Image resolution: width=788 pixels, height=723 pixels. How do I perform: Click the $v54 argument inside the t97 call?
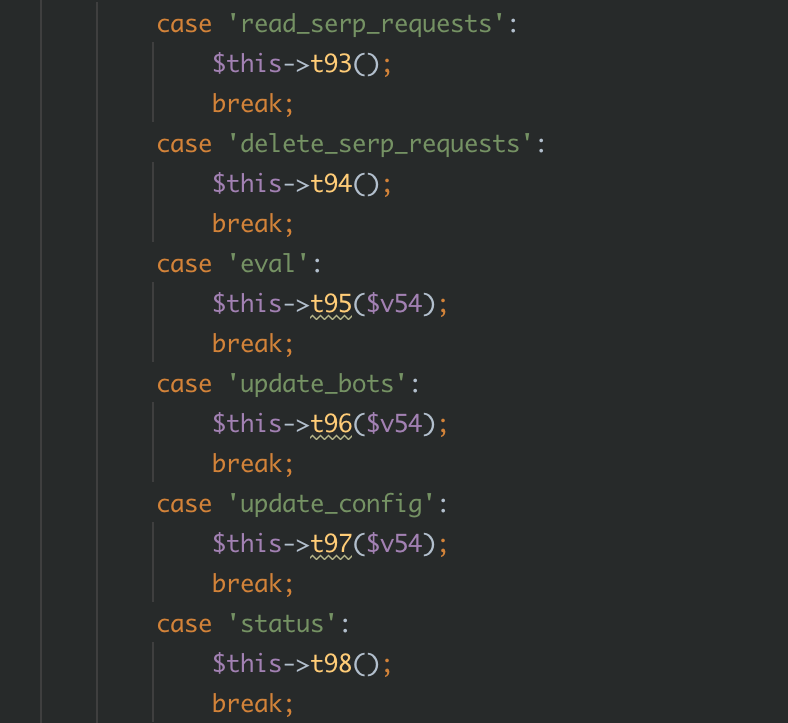pos(394,544)
